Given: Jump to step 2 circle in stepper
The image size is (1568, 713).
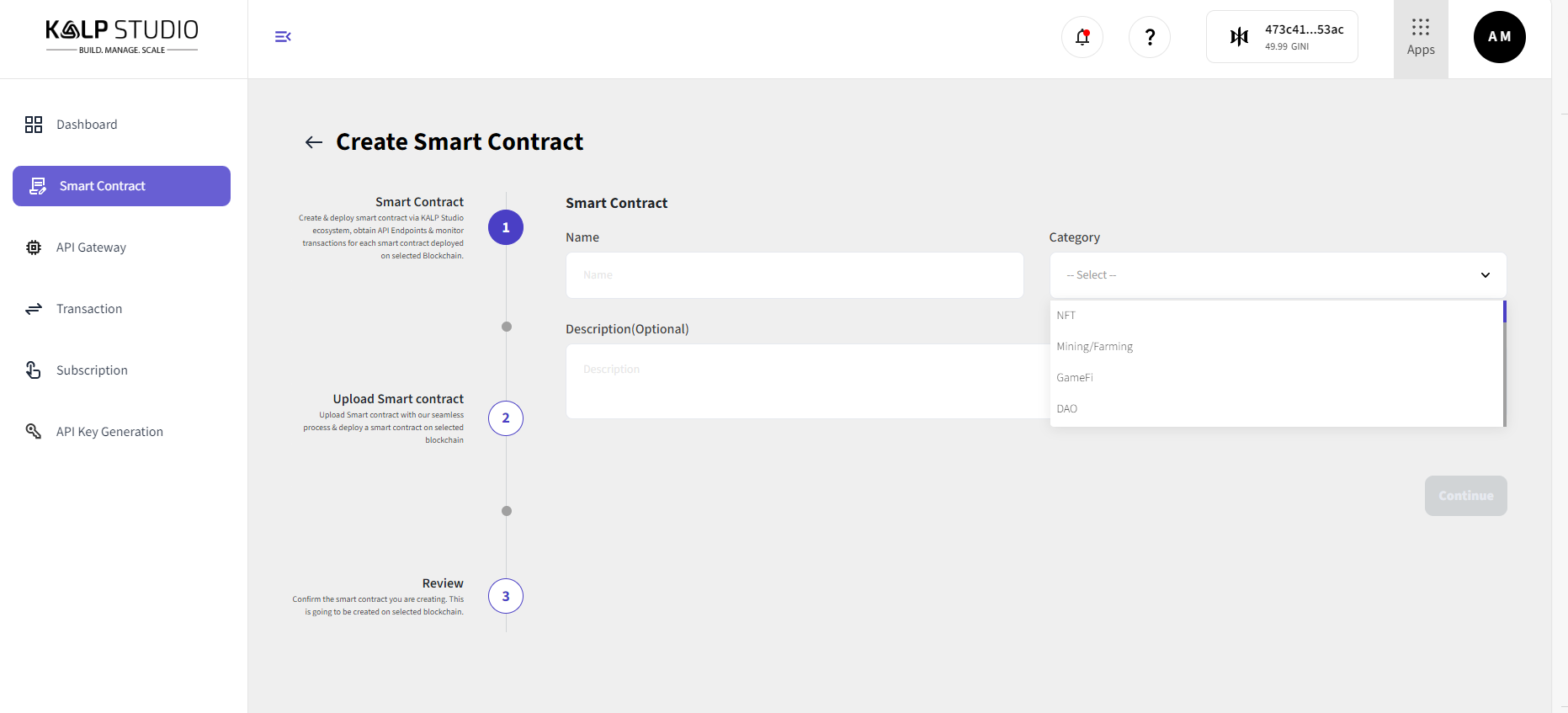Looking at the screenshot, I should [x=506, y=418].
